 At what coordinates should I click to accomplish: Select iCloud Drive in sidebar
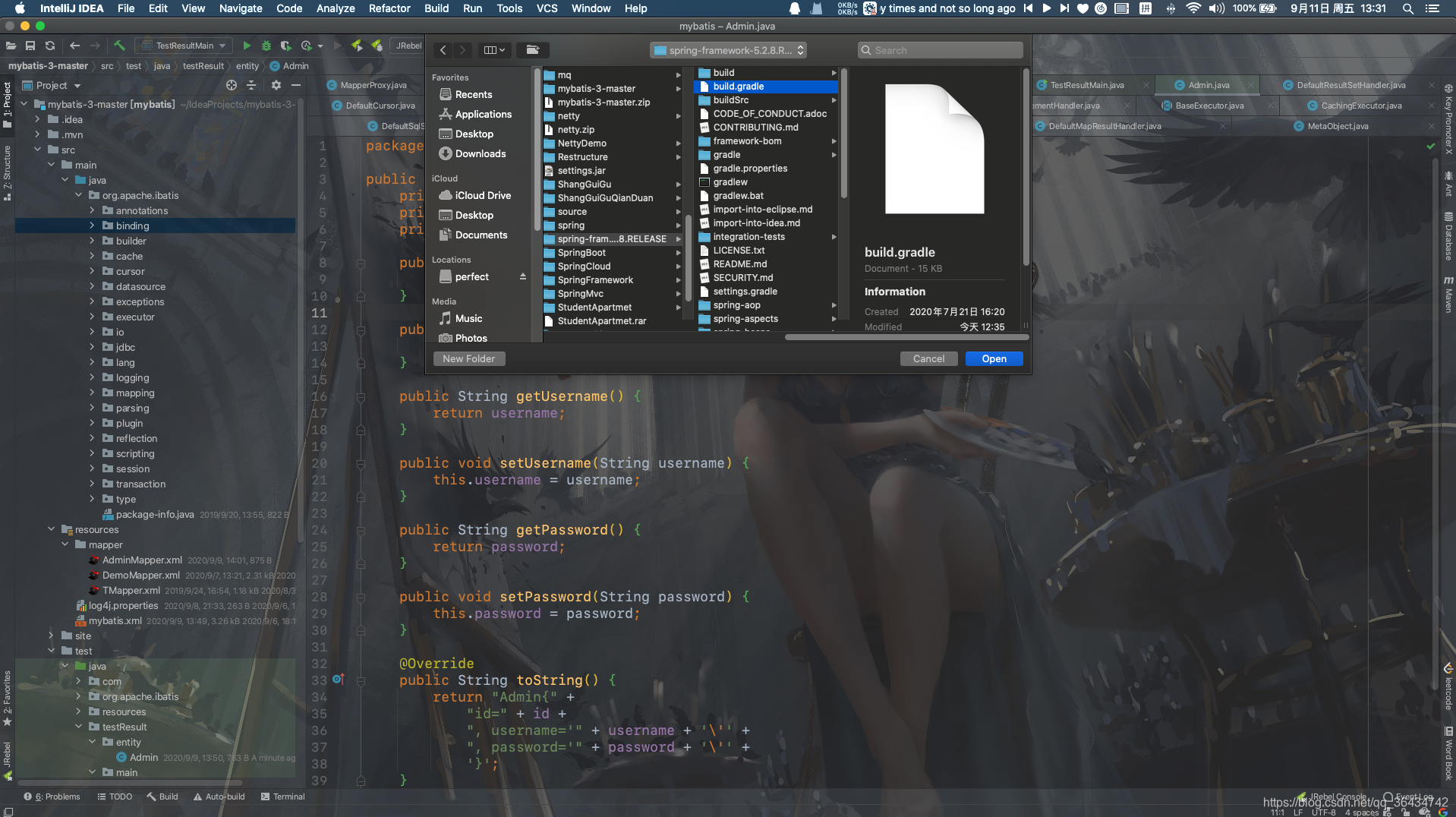click(x=483, y=195)
